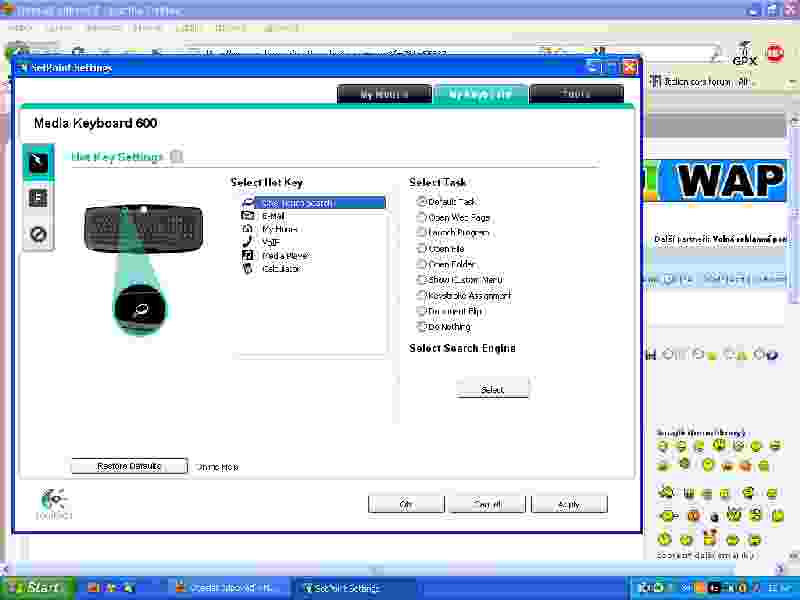Open the Hot Key Settings sidebar icon
Image resolution: width=800 pixels, height=600 pixels.
(x=38, y=162)
